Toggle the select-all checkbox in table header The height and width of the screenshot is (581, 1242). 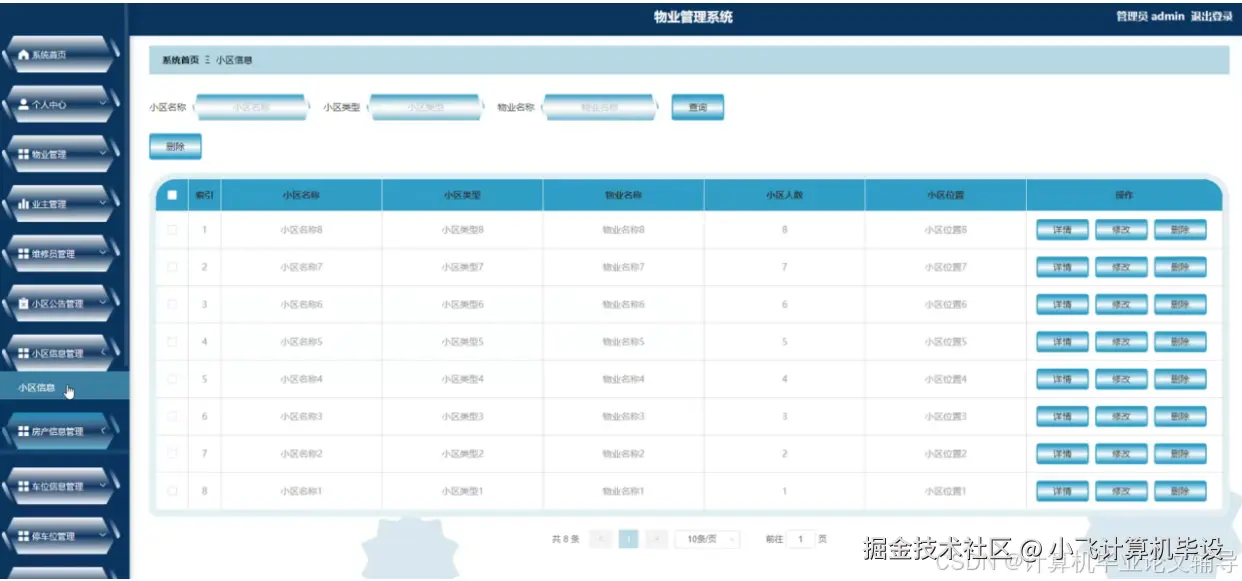(x=172, y=195)
